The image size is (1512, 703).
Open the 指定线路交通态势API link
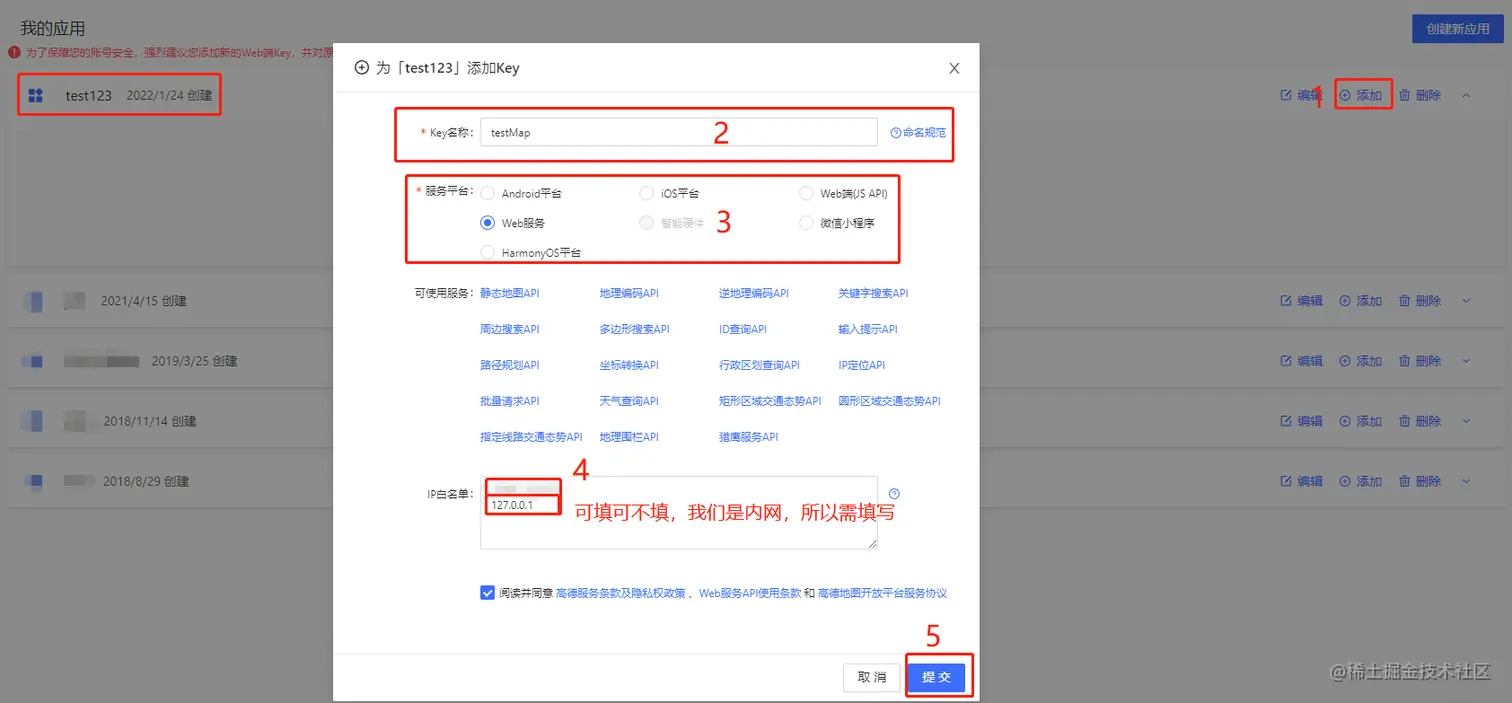click(531, 437)
